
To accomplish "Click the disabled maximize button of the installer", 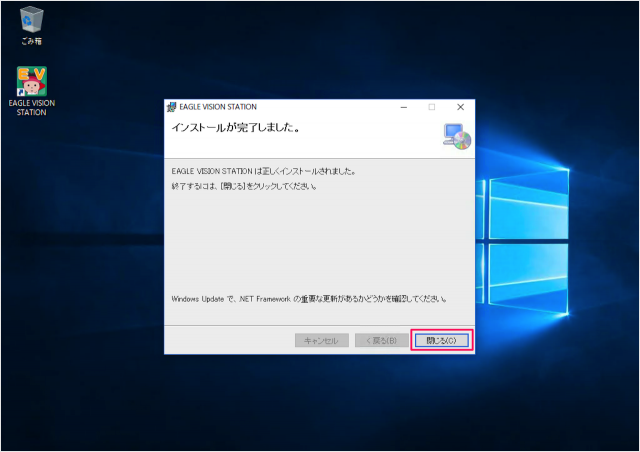I will [x=431, y=107].
